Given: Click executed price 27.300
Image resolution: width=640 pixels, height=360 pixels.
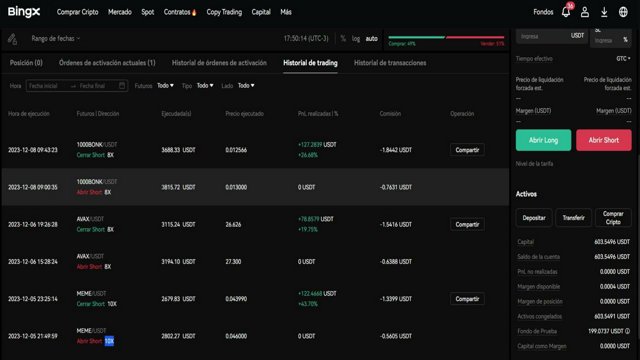Looking at the screenshot, I should tap(233, 262).
